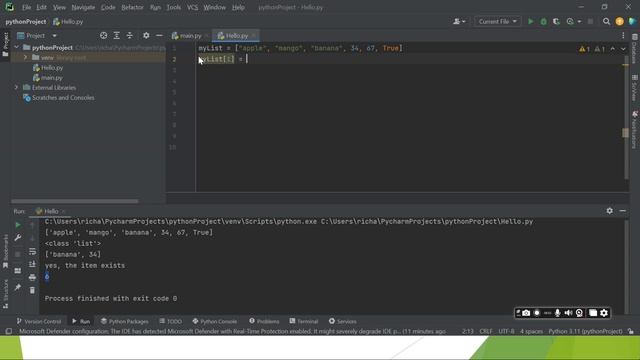Clear console with trash icon
Viewport: 640px width, 360px height.
pos(32,290)
